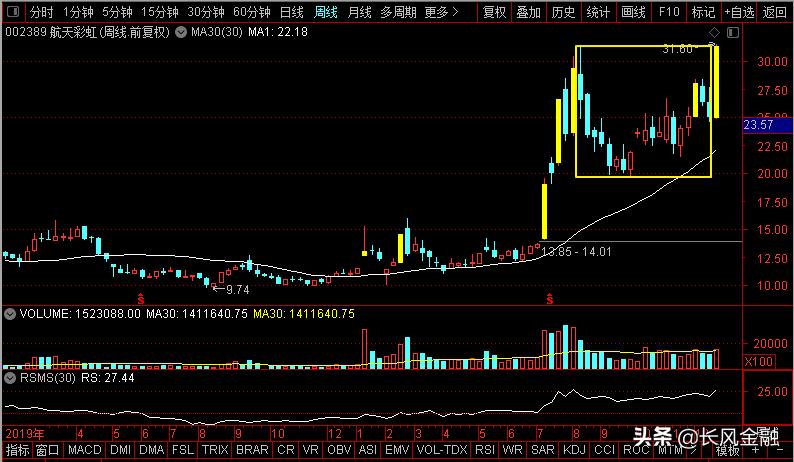Toggle the info panel icon beside the diamond icon

[733, 33]
